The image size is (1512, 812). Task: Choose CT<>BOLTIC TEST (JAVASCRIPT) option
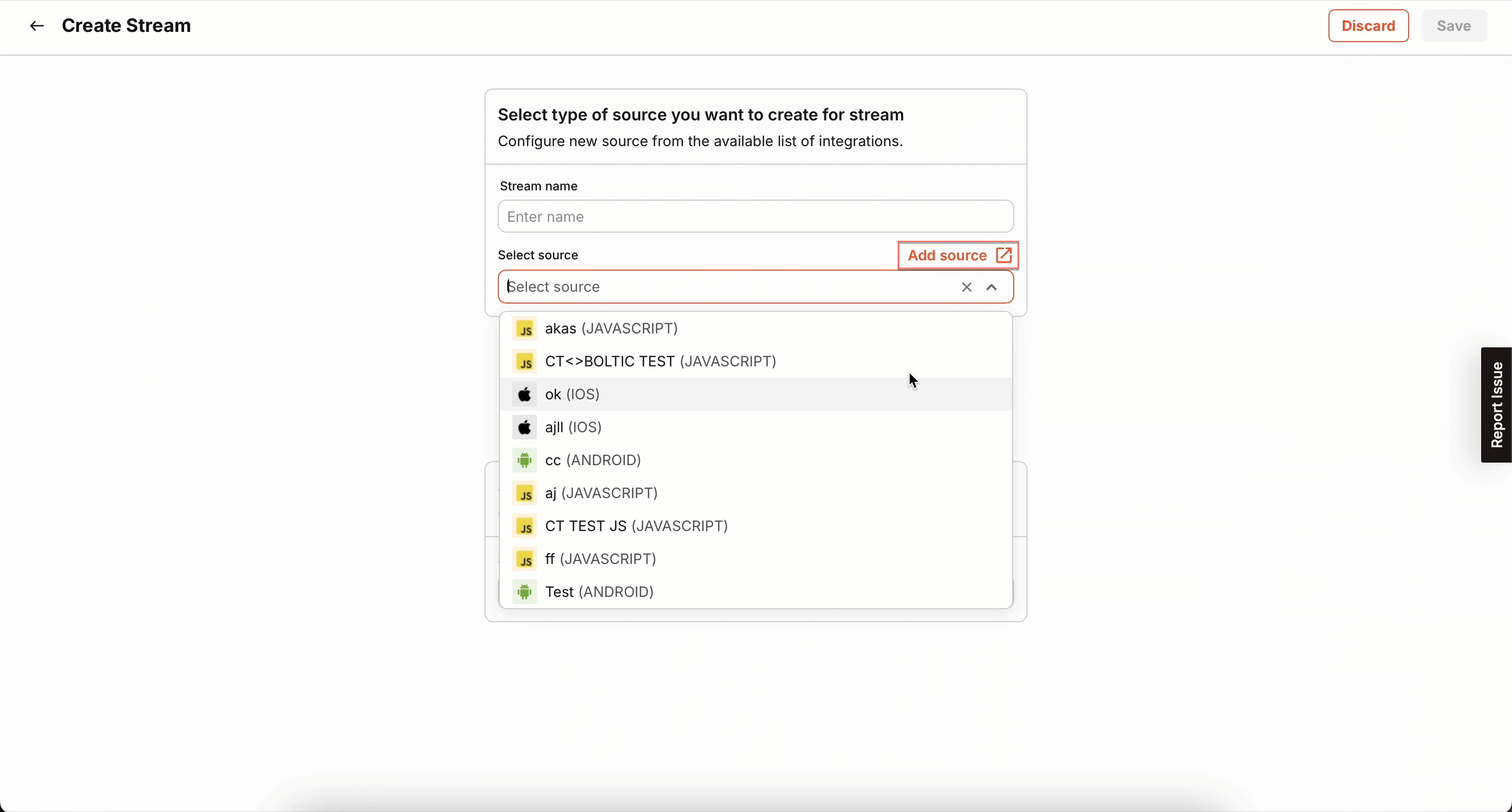coord(660,362)
